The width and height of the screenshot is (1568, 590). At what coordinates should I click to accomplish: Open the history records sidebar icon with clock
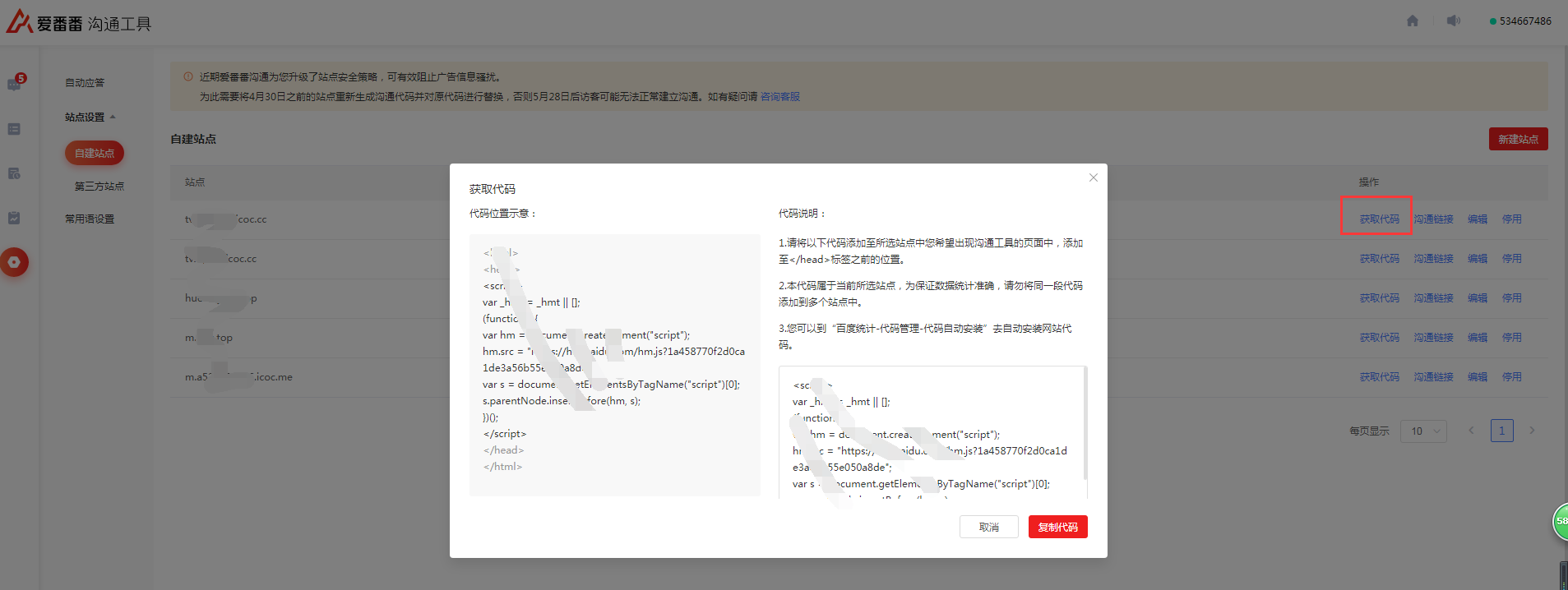(14, 173)
